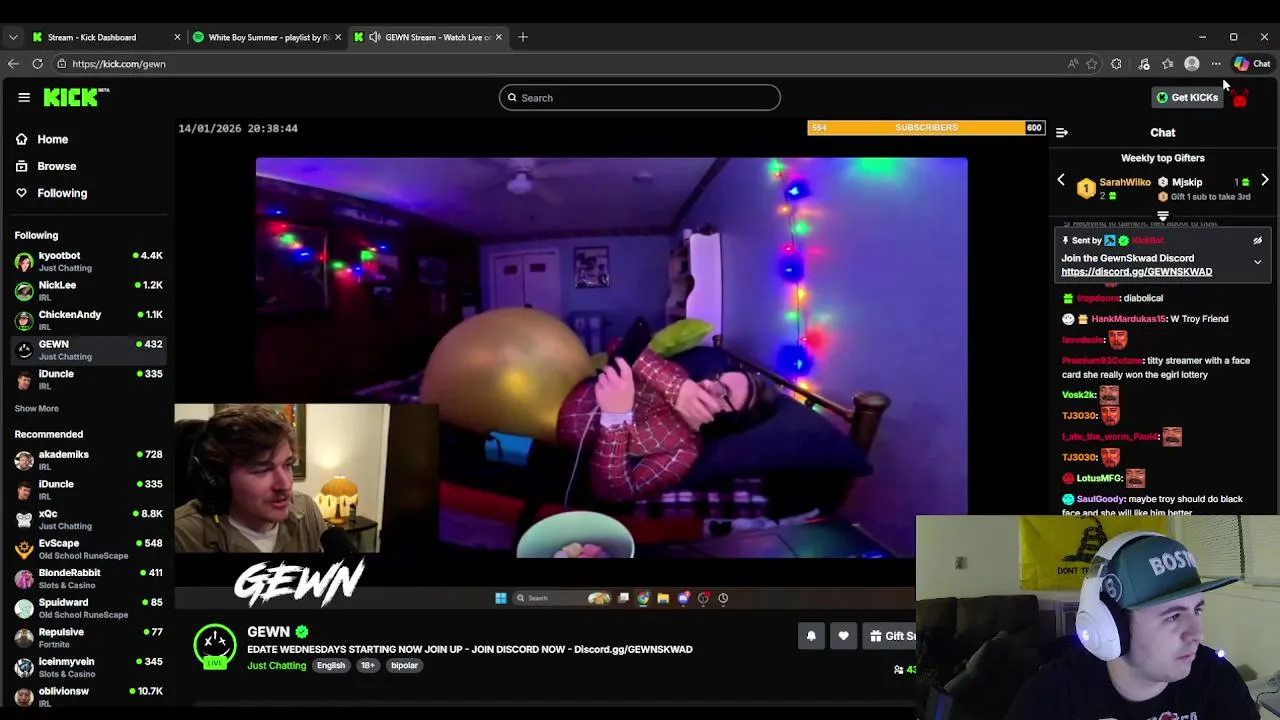Screen dimensions: 1280x720
Task: Expand the pinned message chevron
Action: [x=1258, y=262]
